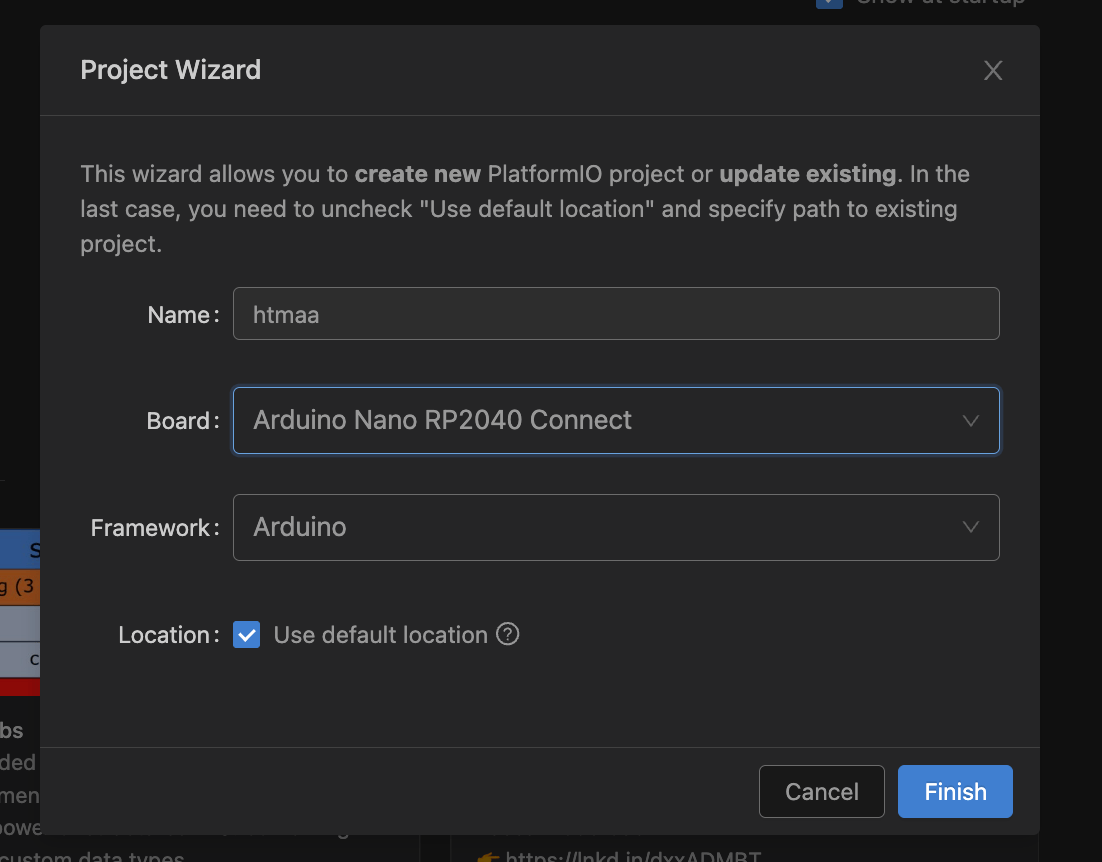Screen dimensions: 1102x862
Task: Click the Name input field containing htmaa
Action: tap(615, 314)
